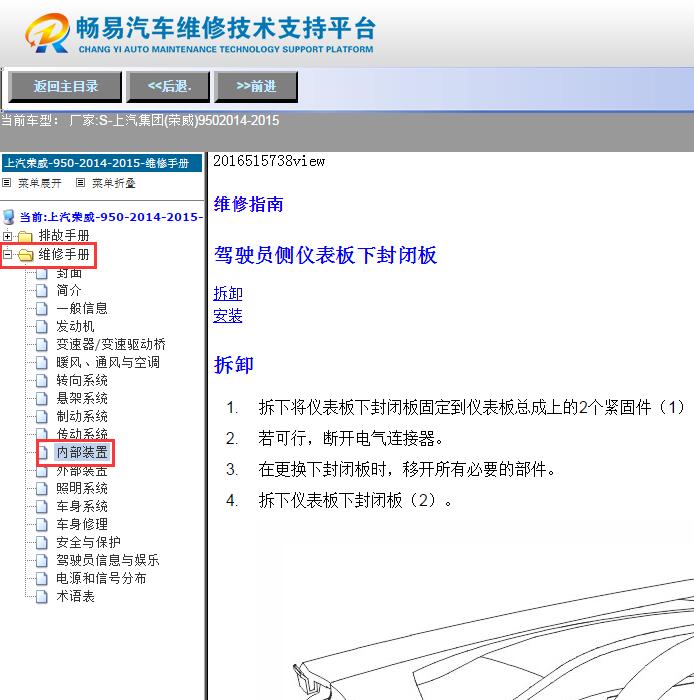Click step 3 text 在更换下封闭板时

(x=407, y=469)
